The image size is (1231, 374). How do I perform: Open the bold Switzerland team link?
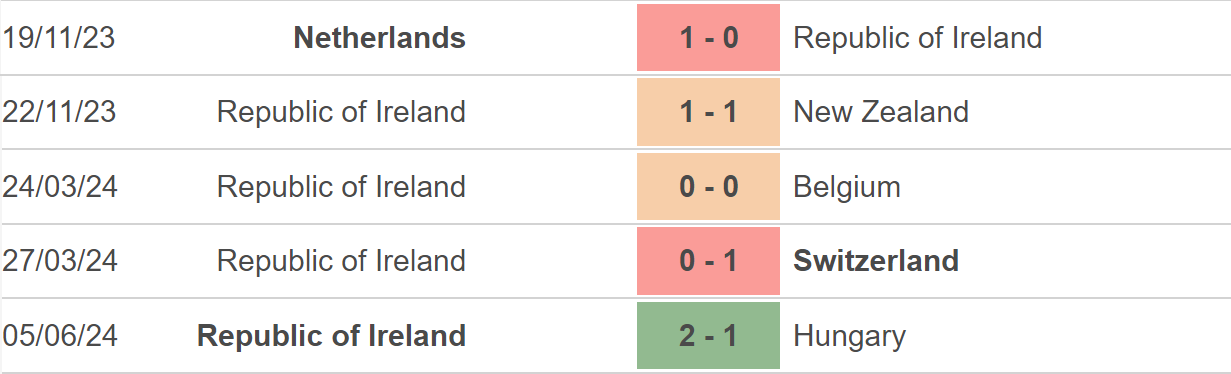pyautogui.click(x=876, y=261)
